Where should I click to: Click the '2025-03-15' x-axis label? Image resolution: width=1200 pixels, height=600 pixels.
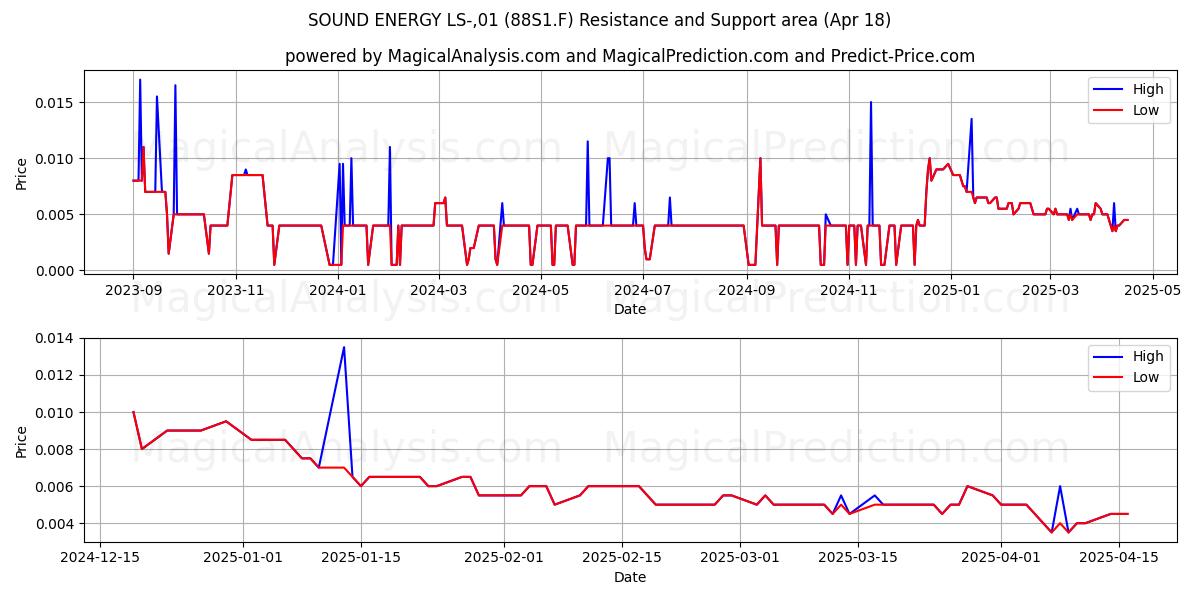858,558
